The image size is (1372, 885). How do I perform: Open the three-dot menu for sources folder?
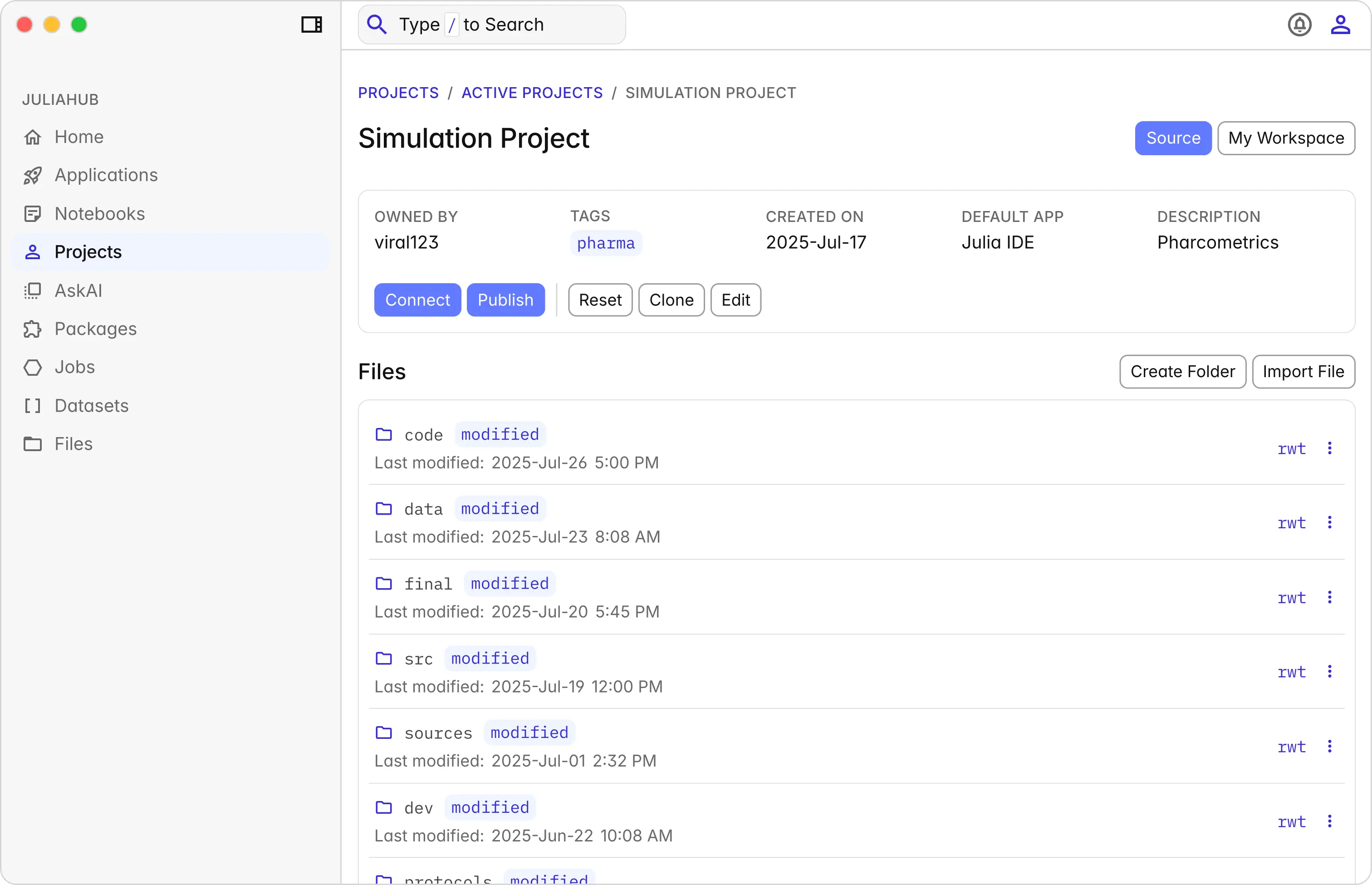[x=1329, y=747]
